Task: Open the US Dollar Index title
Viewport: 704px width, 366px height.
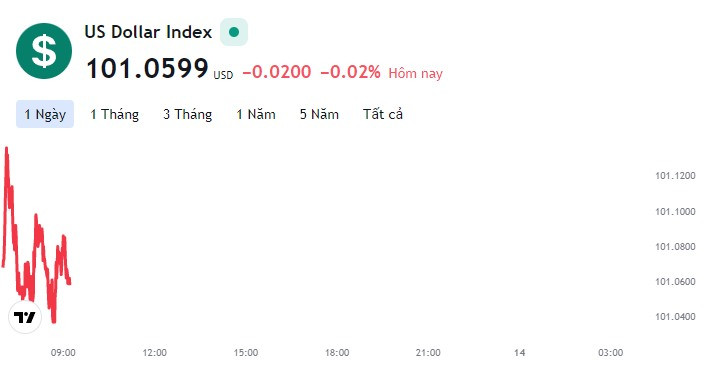Action: point(148,32)
